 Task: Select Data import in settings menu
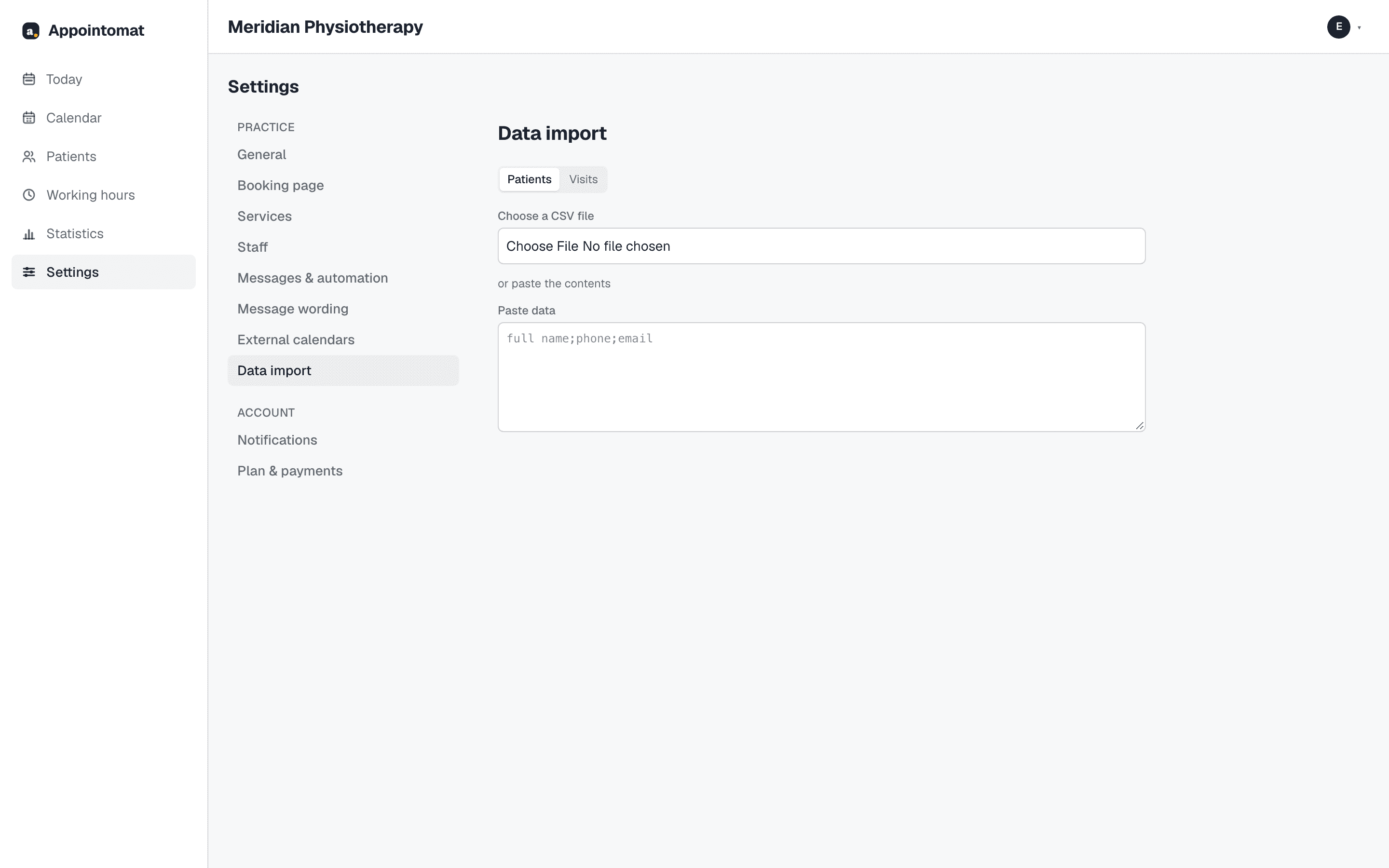coord(343,371)
